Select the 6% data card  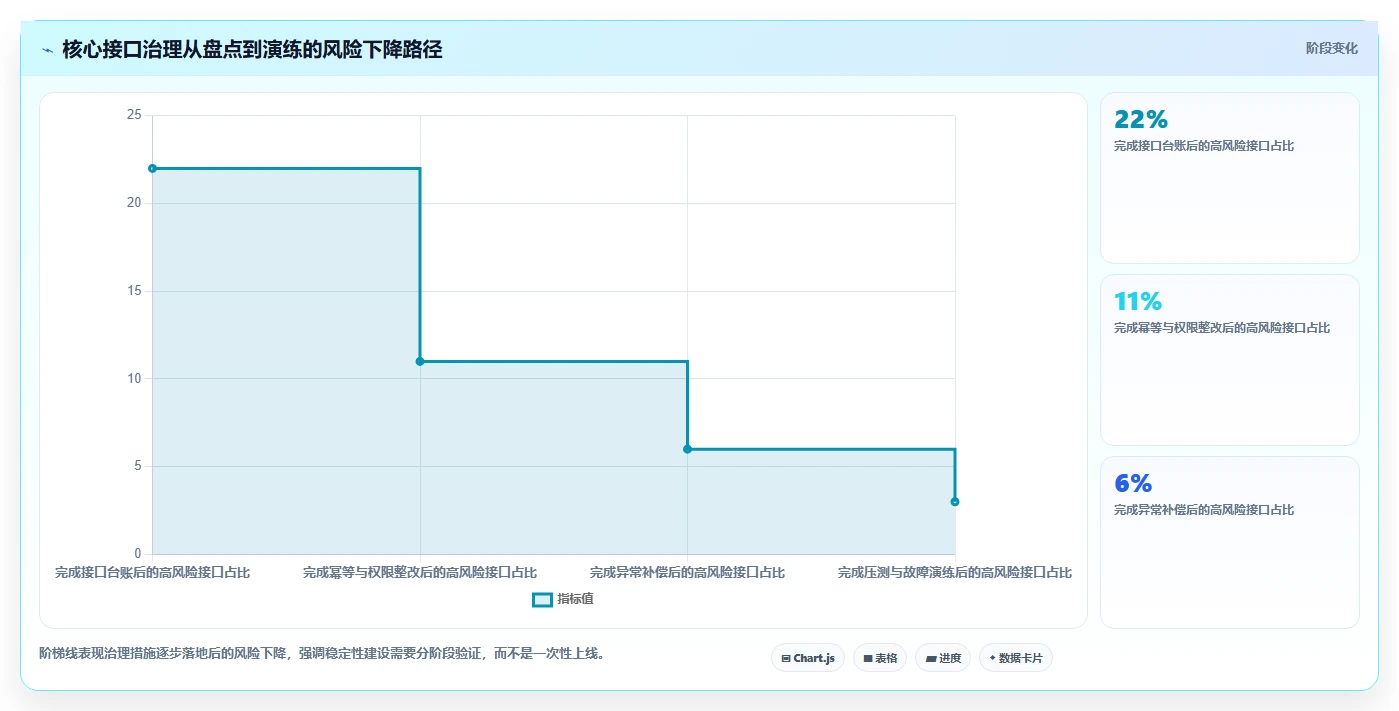1230,542
